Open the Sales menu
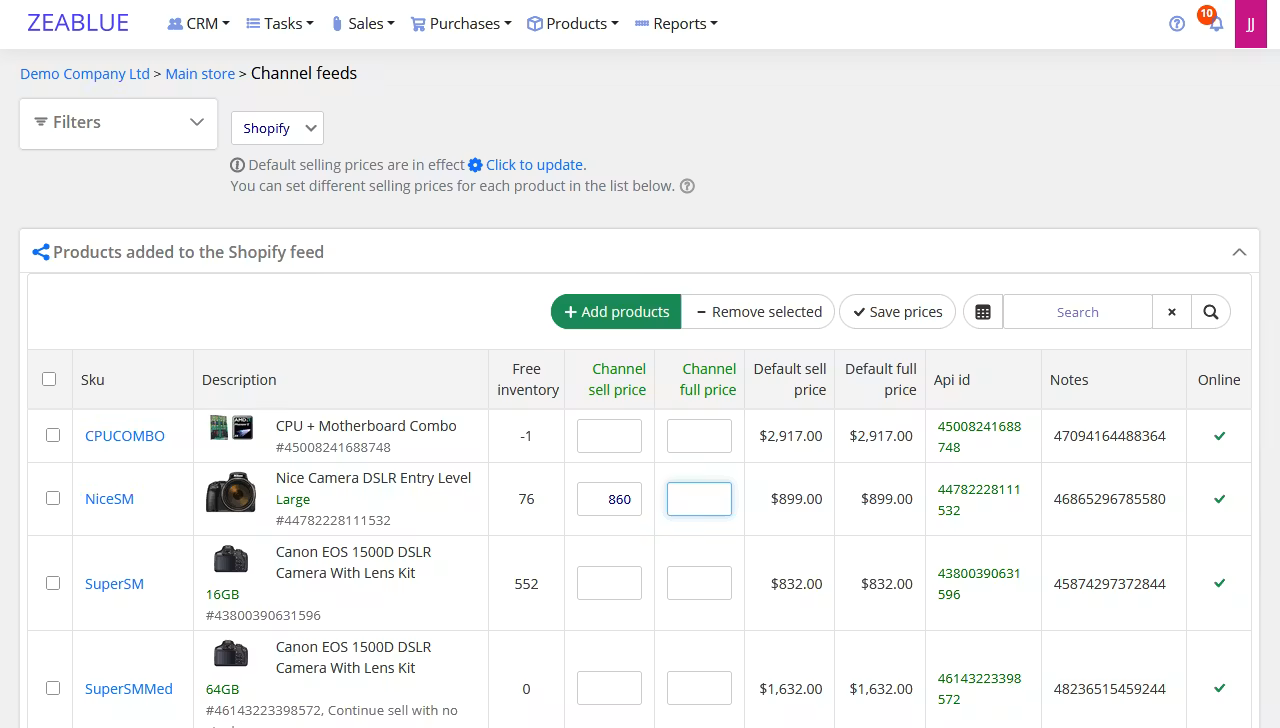 tap(363, 24)
